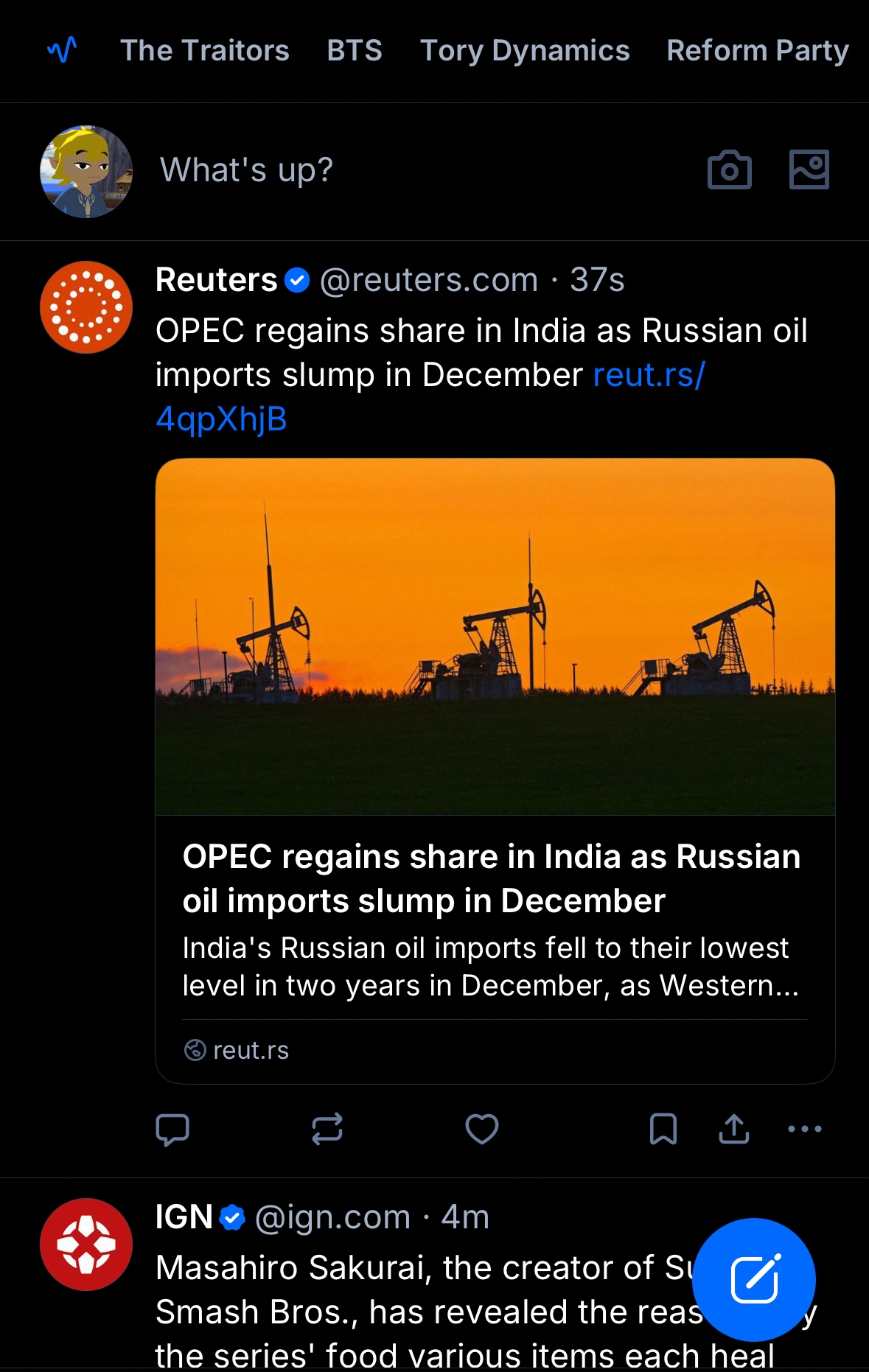Open Tory Dynamics trending topic
This screenshot has width=869, height=1372.
pos(525,50)
